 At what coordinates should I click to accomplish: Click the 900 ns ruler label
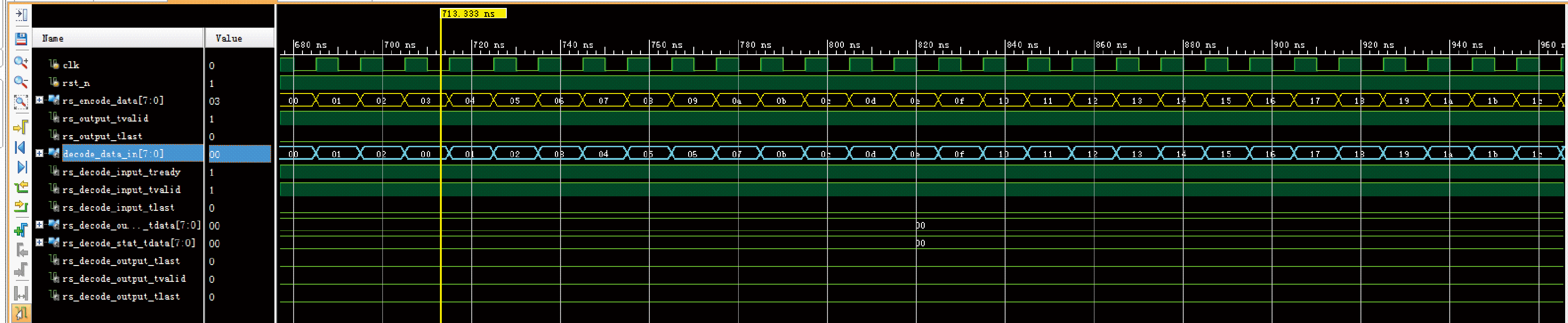click(1290, 44)
